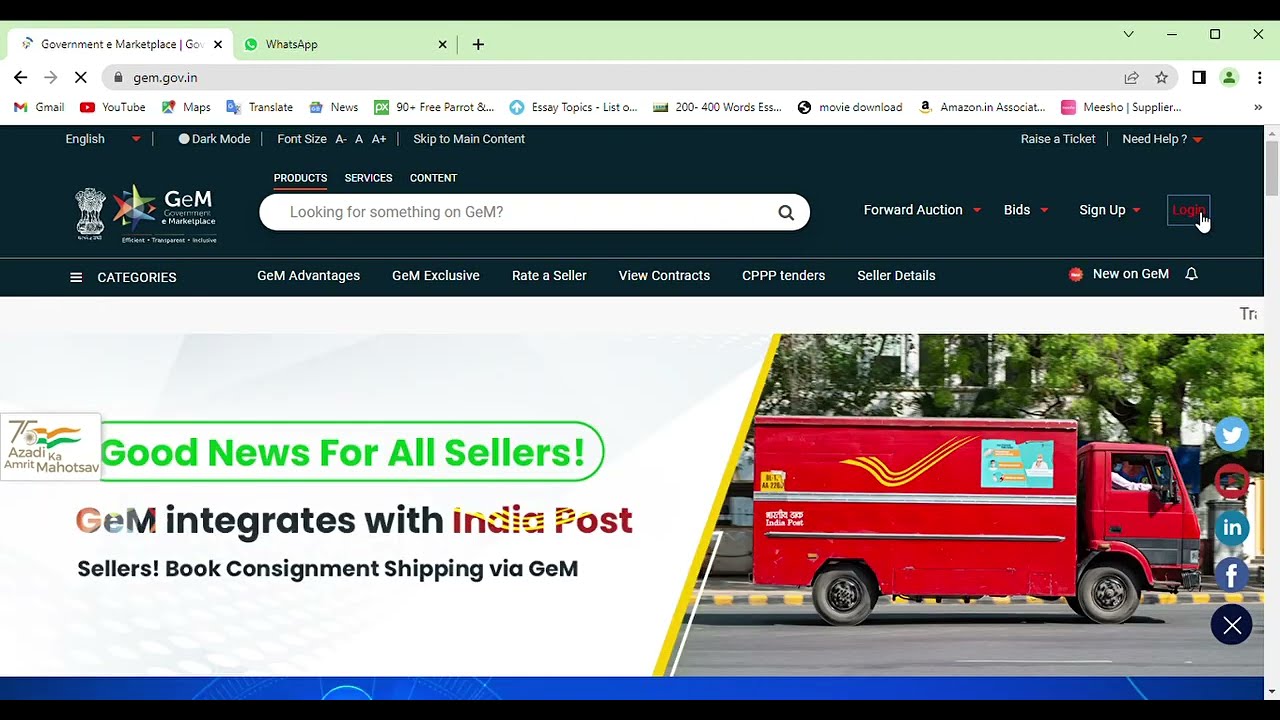
Task: Open Seller Details menu item
Action: click(896, 276)
